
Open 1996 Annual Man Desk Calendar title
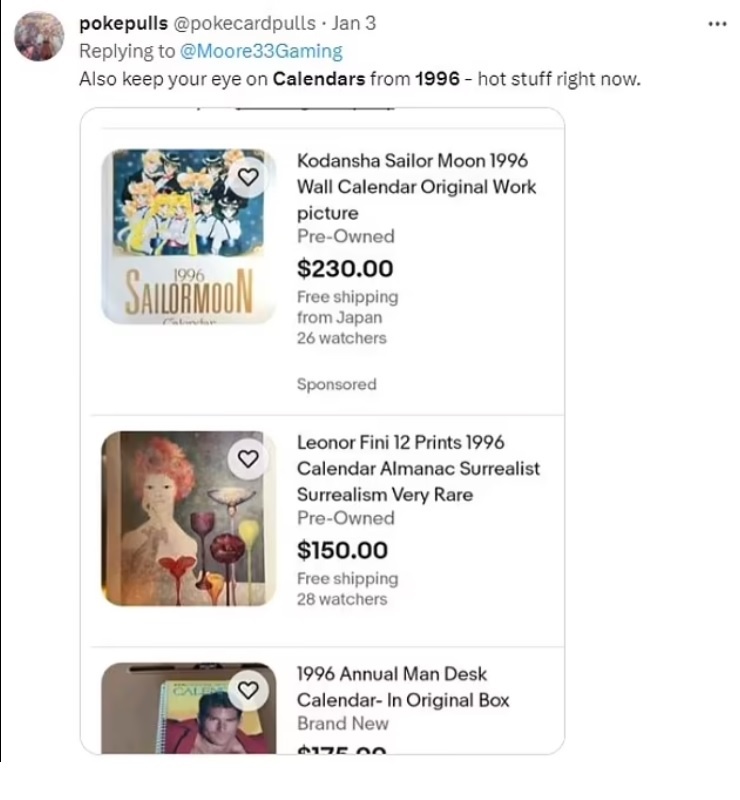[x=403, y=687]
